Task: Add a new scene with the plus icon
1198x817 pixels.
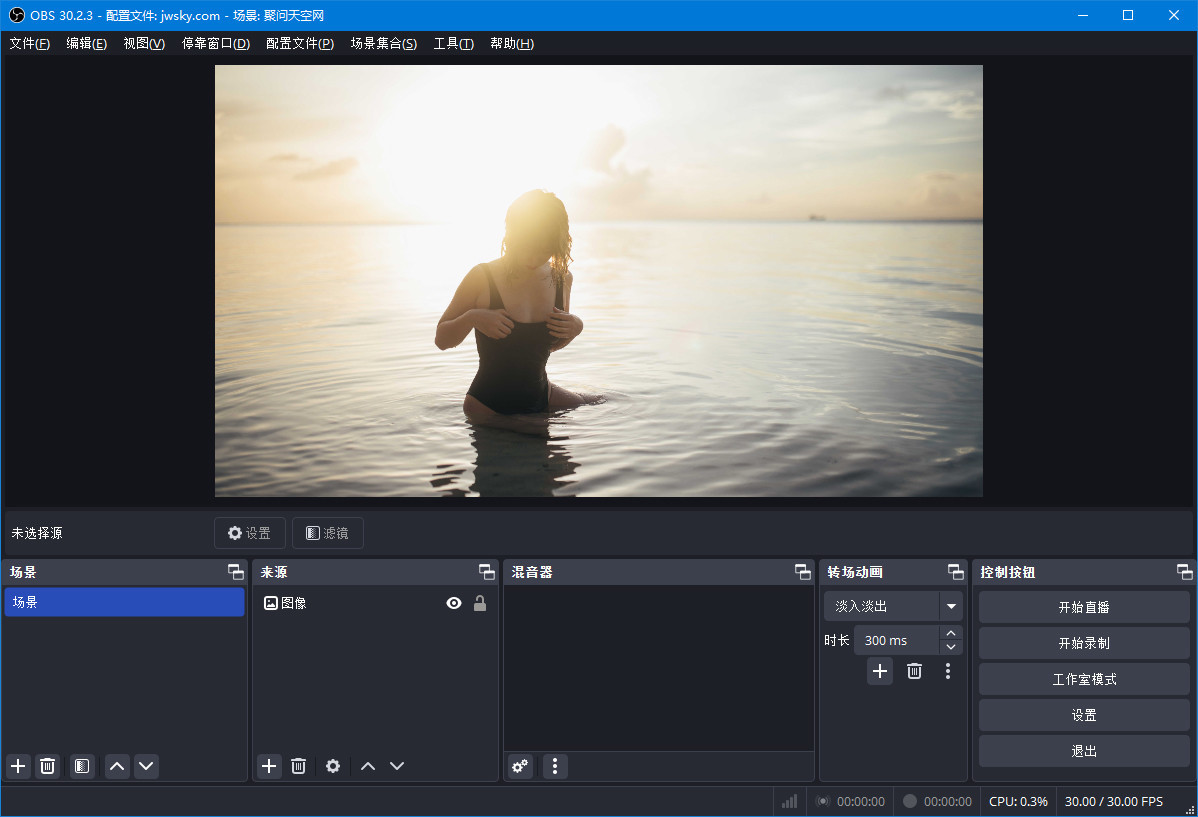Action: pyautogui.click(x=17, y=766)
